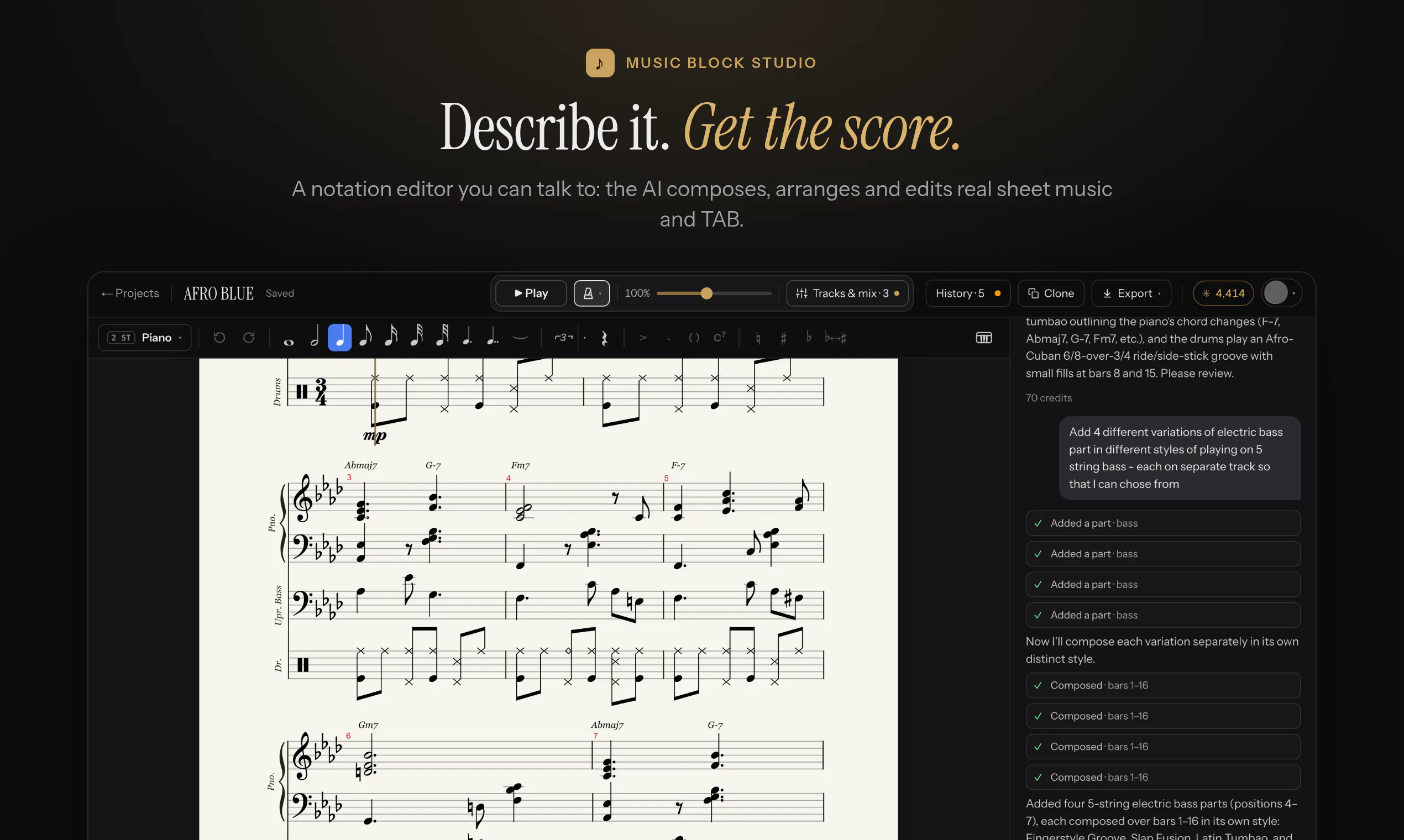
Task: Insert a rest with the rest icon
Action: pos(604,338)
